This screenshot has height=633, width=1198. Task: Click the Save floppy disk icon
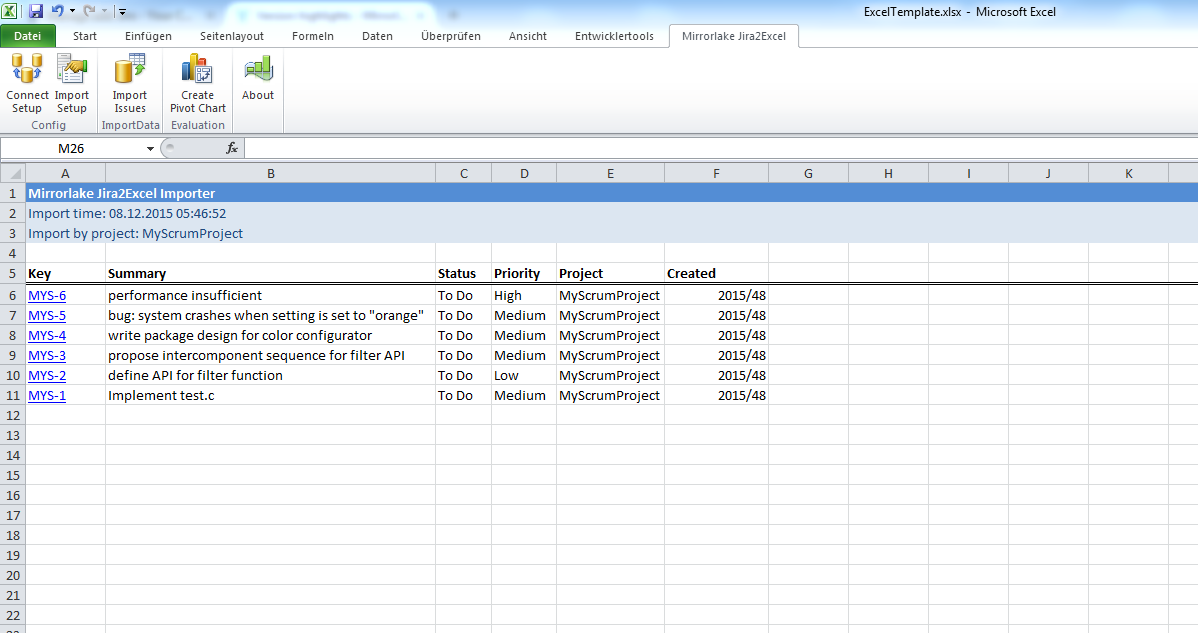click(x=36, y=11)
